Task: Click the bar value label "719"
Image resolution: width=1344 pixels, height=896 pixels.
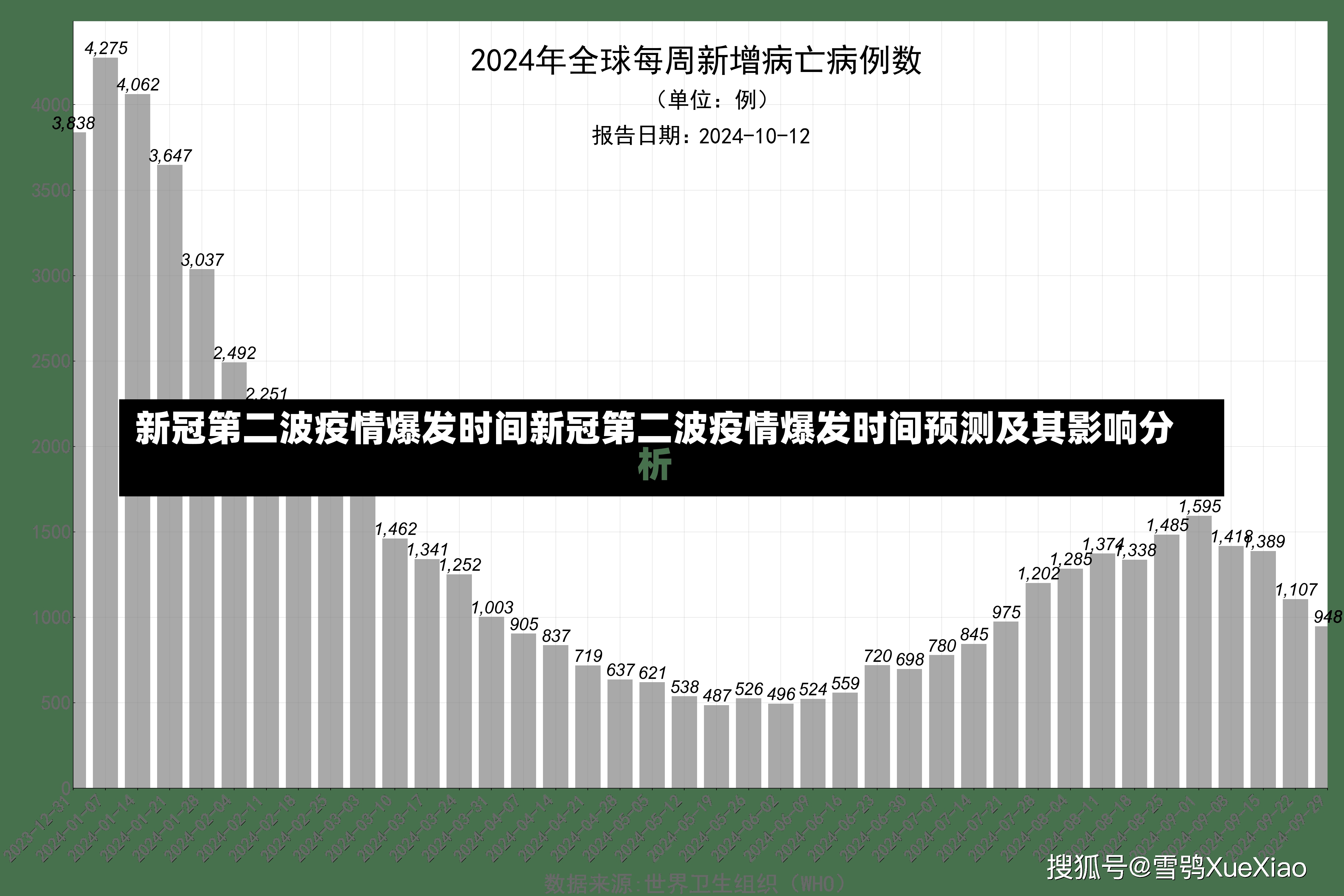Action: click(588, 656)
